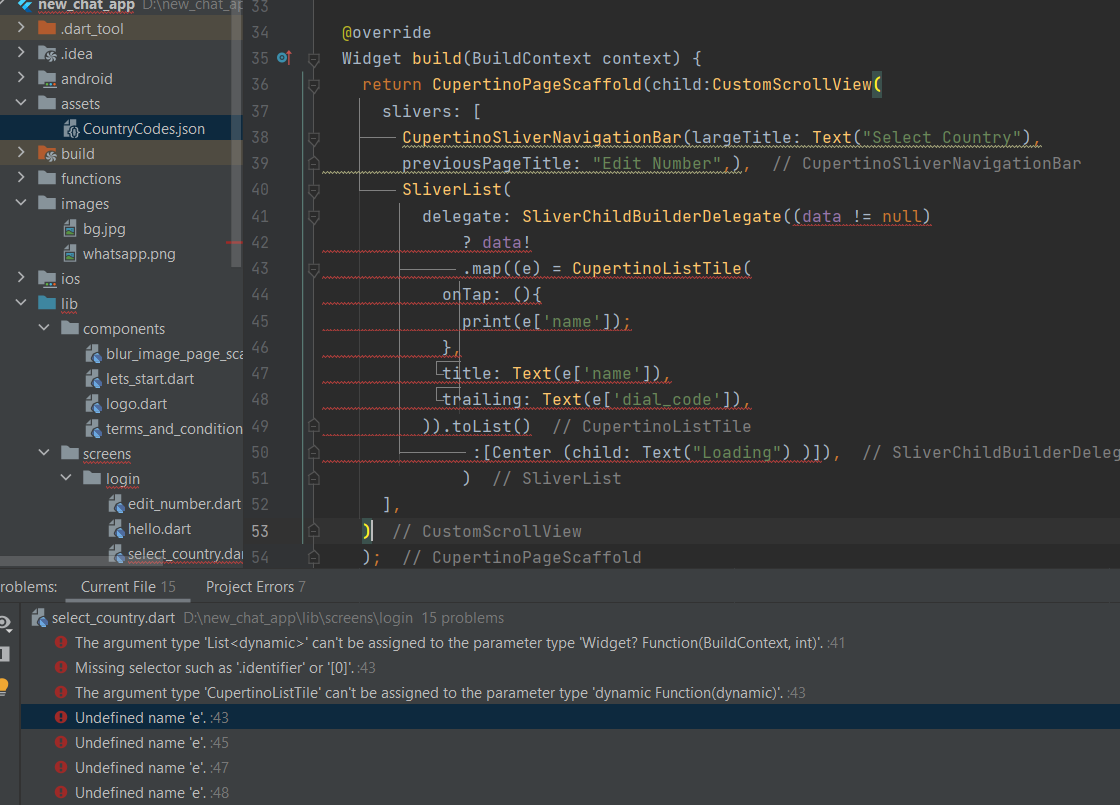Click the .idea folder icon
Viewport: 1120px width, 805px height.
pyautogui.click(x=47, y=53)
